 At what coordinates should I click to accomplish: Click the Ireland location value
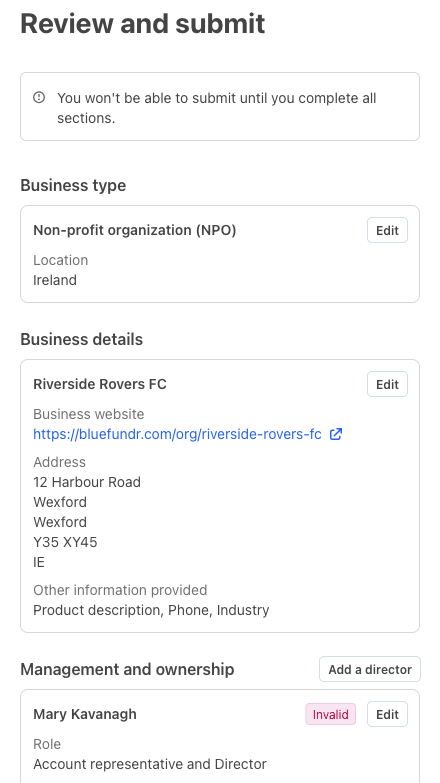click(55, 280)
